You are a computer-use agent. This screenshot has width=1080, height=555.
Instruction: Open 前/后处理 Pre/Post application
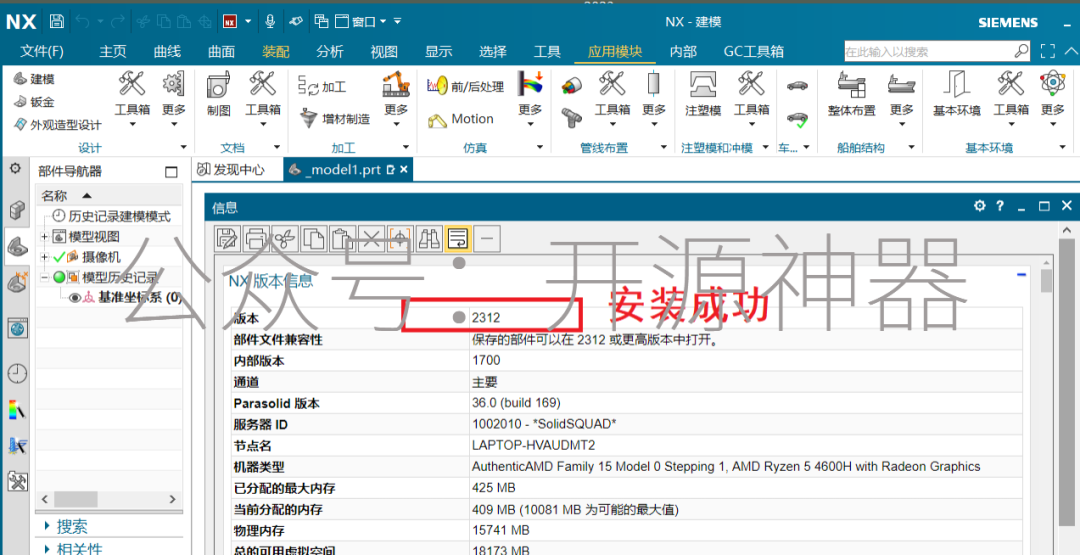click(466, 87)
